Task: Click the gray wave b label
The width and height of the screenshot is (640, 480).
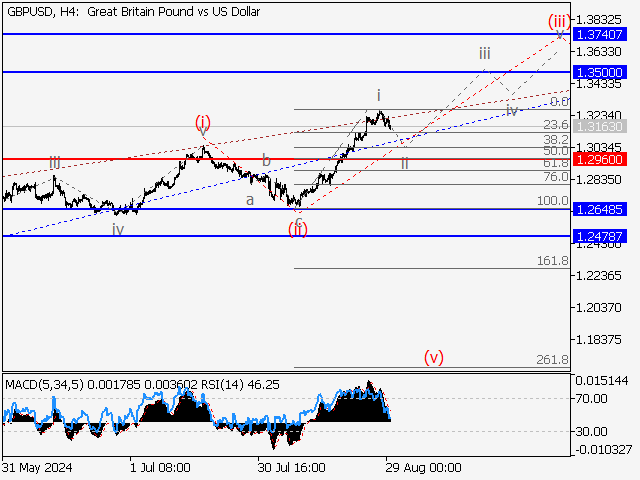Action: click(x=266, y=160)
